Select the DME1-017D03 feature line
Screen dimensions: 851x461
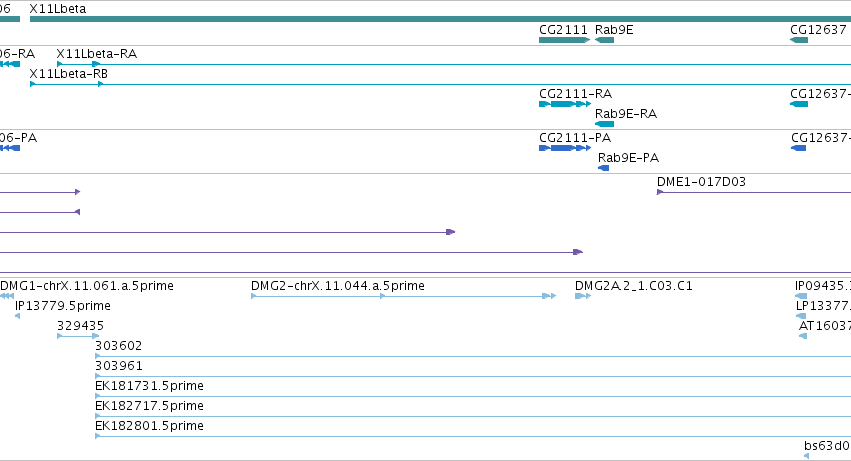point(754,192)
